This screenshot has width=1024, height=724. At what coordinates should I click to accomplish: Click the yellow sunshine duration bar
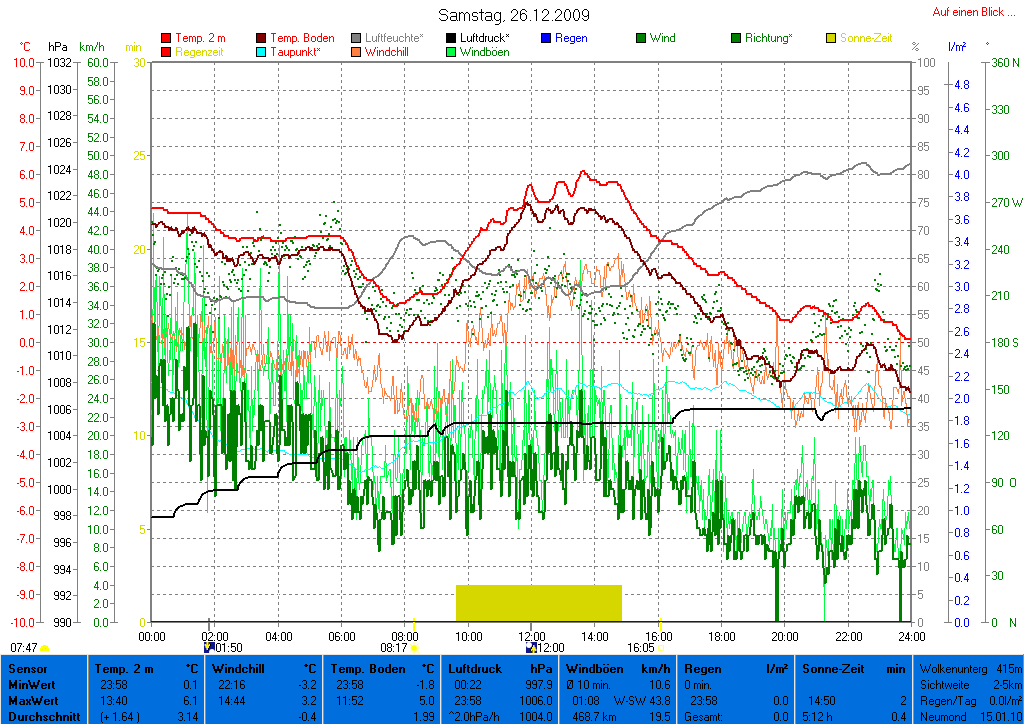point(538,603)
